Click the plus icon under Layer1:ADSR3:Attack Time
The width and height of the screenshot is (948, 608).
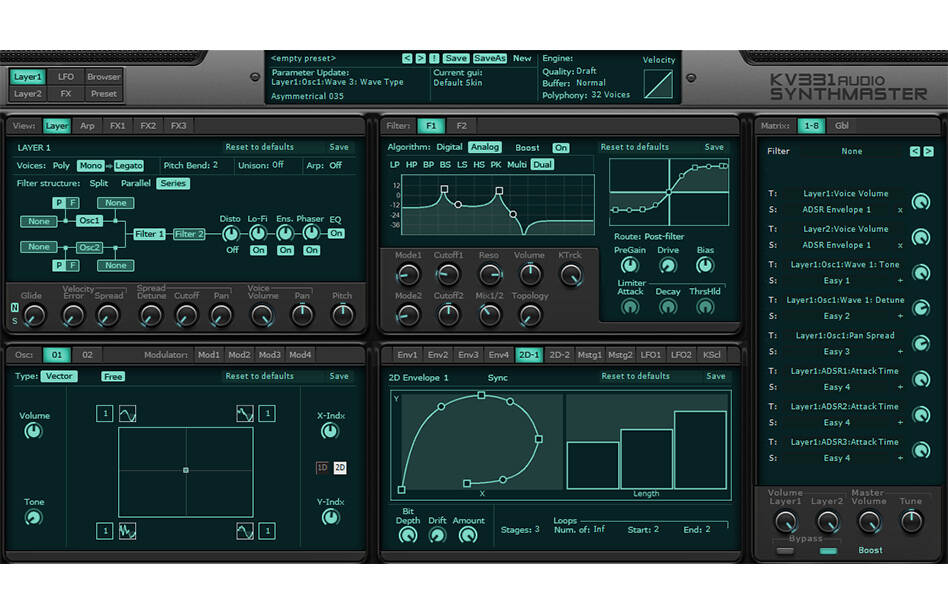pyautogui.click(x=900, y=459)
